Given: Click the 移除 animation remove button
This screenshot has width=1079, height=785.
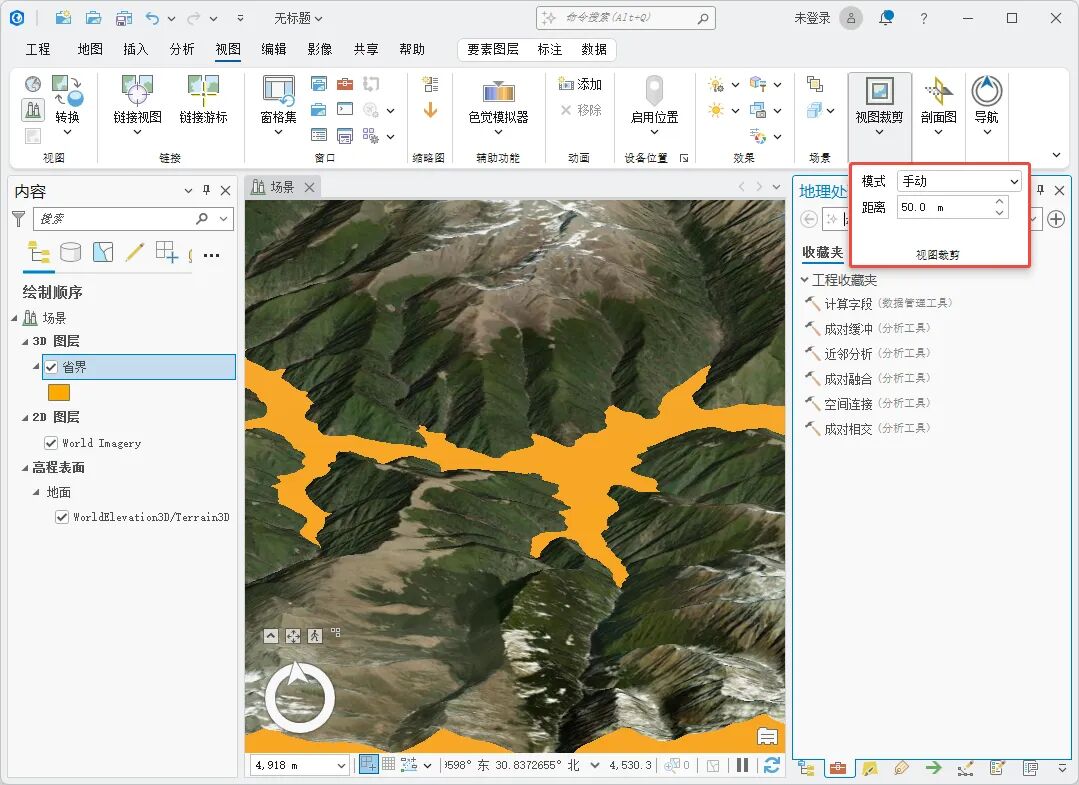Looking at the screenshot, I should 580,110.
